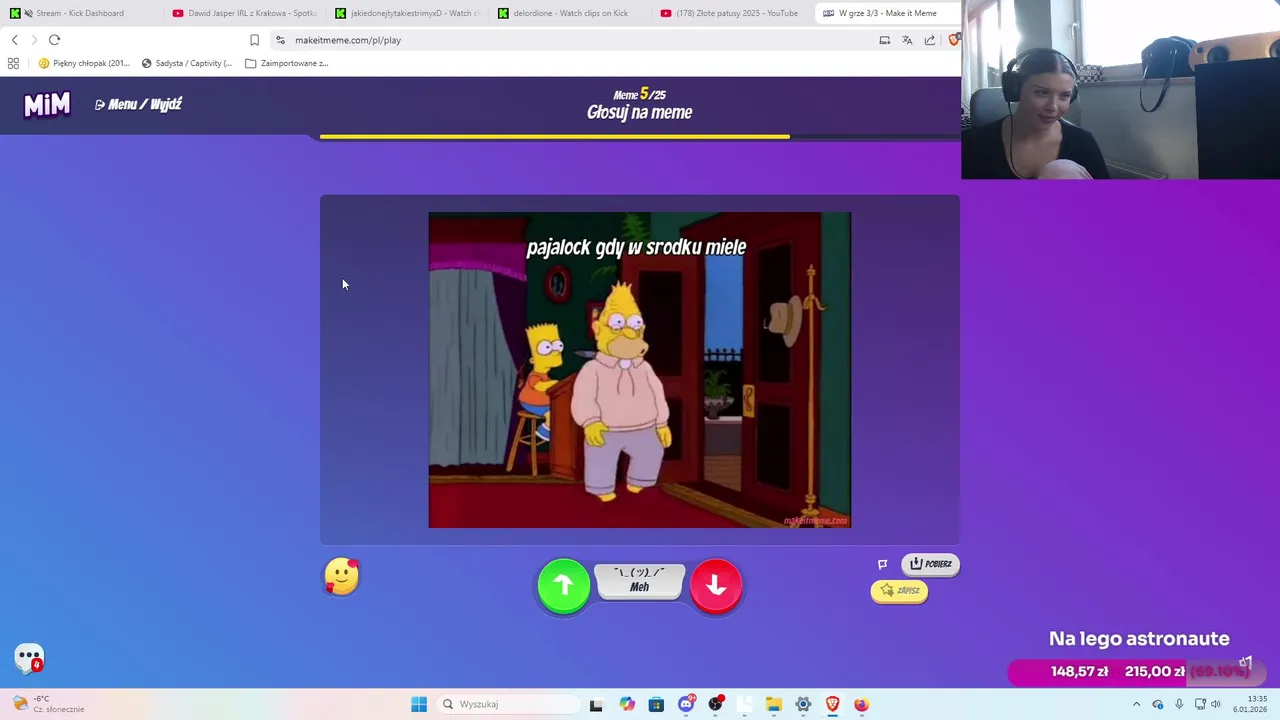
Task: Switch to jakiedonejtytakiestrimyxD Kick tab
Action: coord(406,13)
